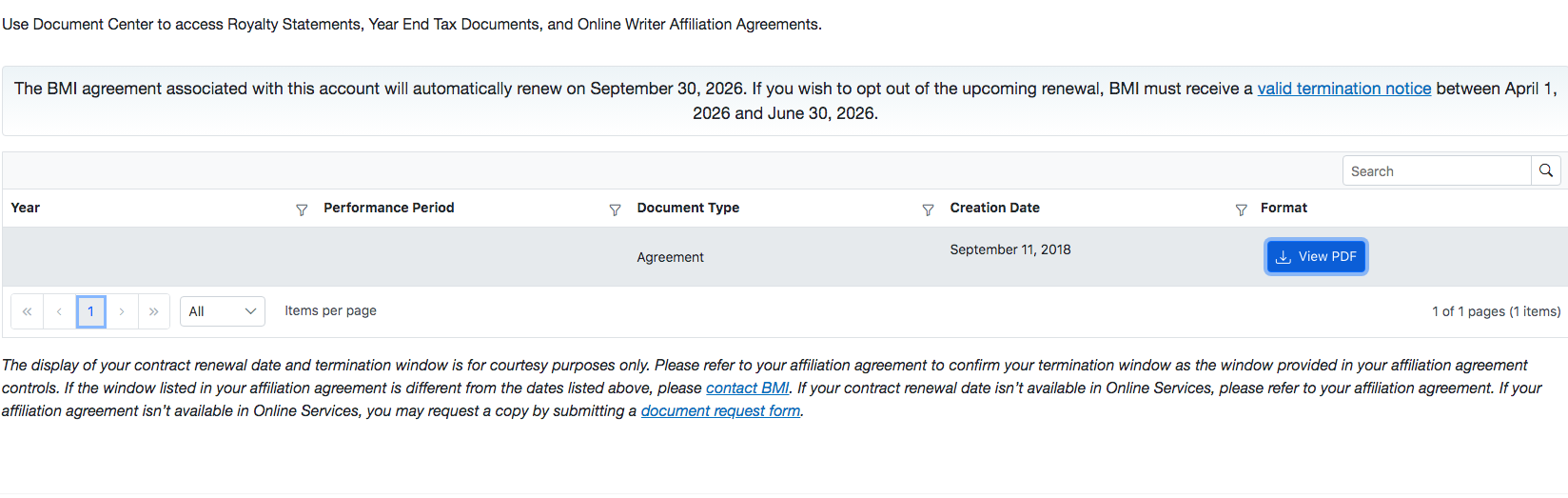Screen dimensions: 1568x498
Task: Go to the first page of results
Action: coord(27,311)
